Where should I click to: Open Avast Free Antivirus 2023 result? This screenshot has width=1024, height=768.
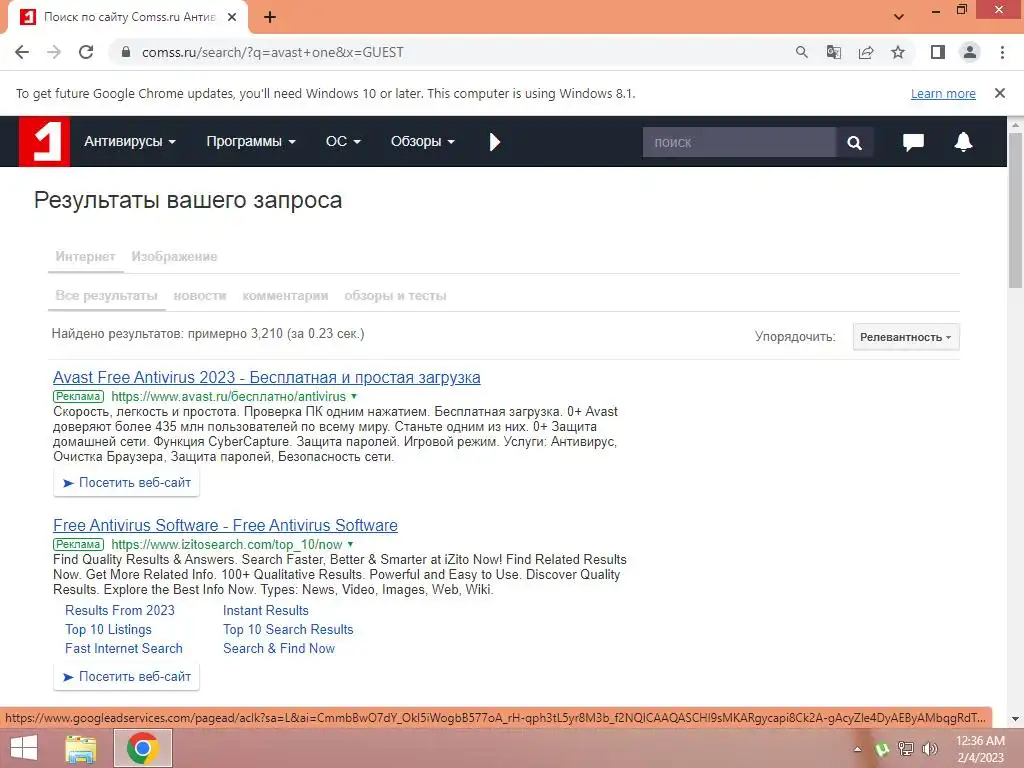coord(266,377)
